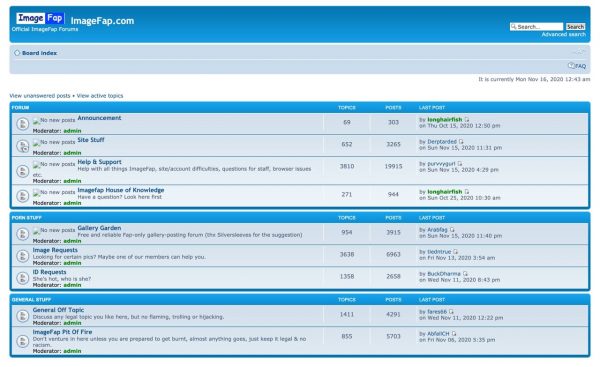Viewport: 600px width, 367px height.
Task: Open the Help & Support forum
Action: [99, 162]
